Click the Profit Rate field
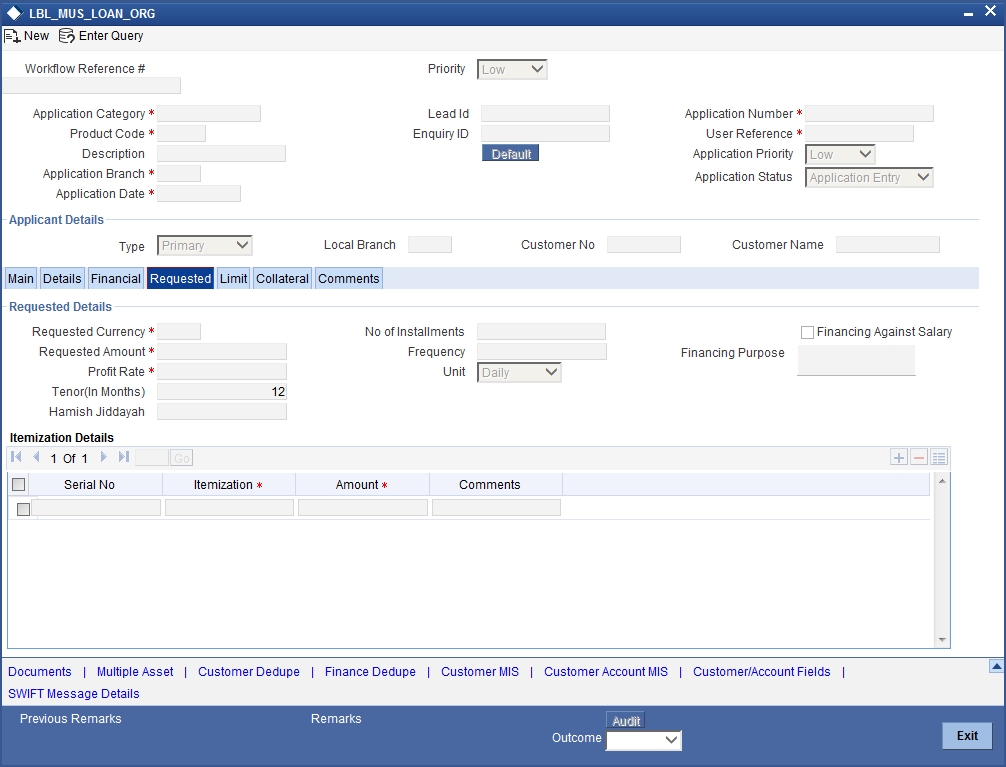Image resolution: width=1006 pixels, height=767 pixels. (222, 372)
